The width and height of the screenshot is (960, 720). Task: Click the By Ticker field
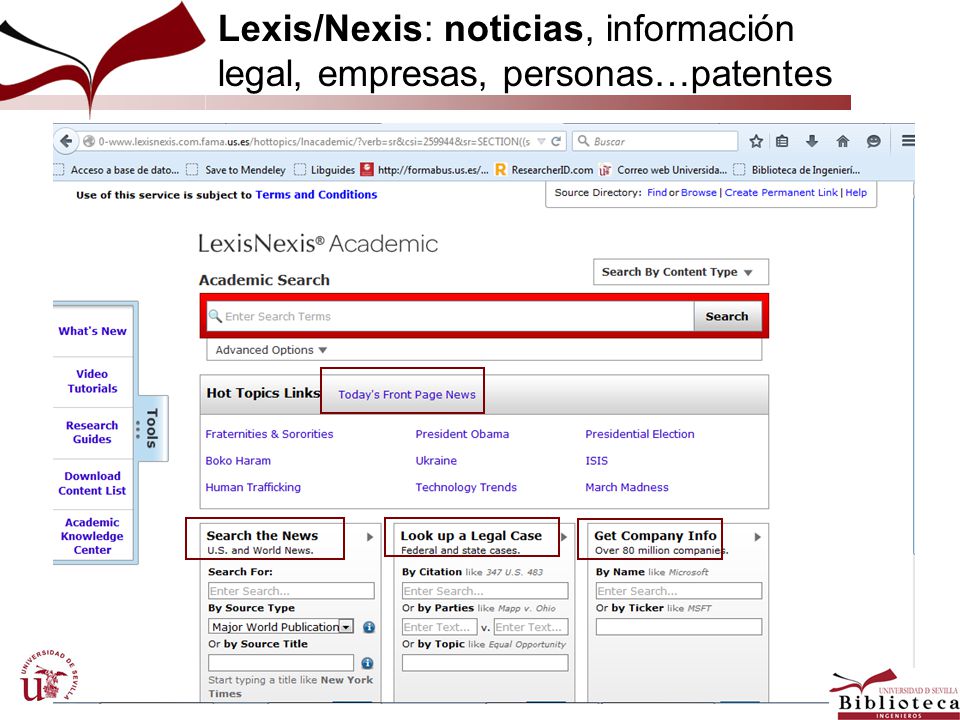point(679,627)
